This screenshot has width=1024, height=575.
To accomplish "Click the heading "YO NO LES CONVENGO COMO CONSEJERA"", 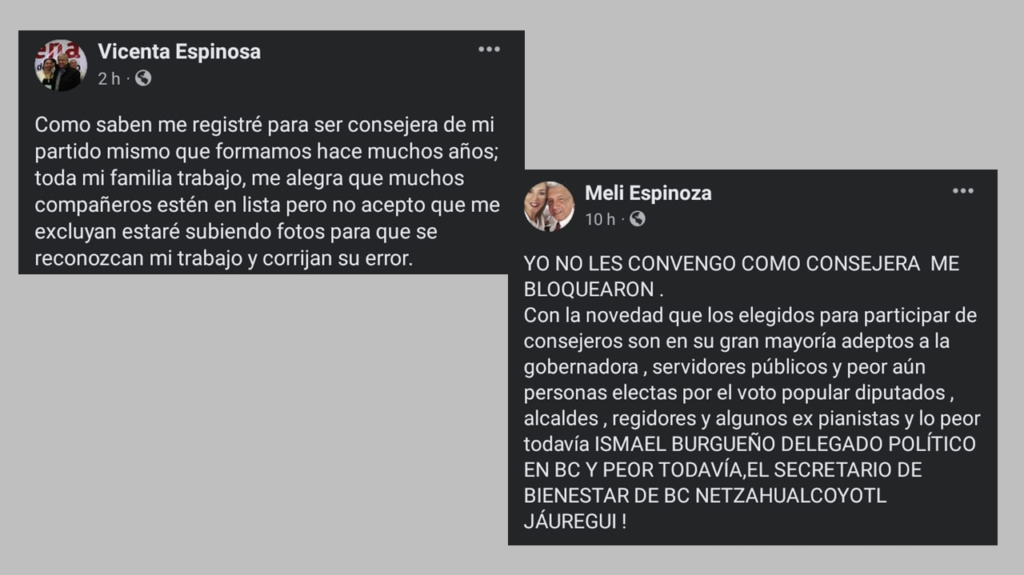I will click(720, 264).
